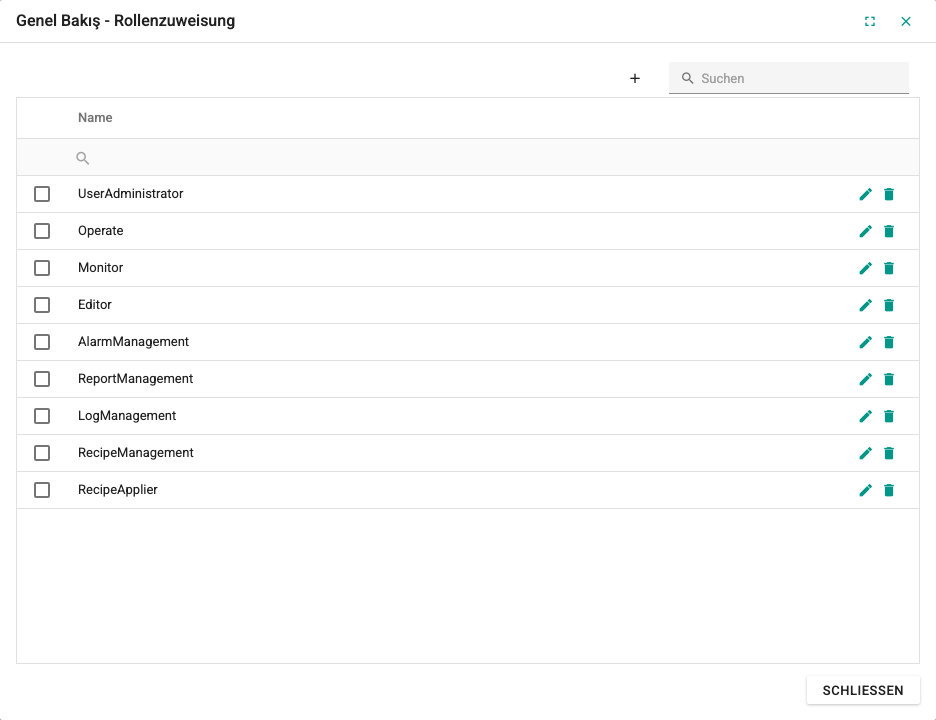The width and height of the screenshot is (936, 720).
Task: Select the LogManagement name text
Action: pos(127,416)
